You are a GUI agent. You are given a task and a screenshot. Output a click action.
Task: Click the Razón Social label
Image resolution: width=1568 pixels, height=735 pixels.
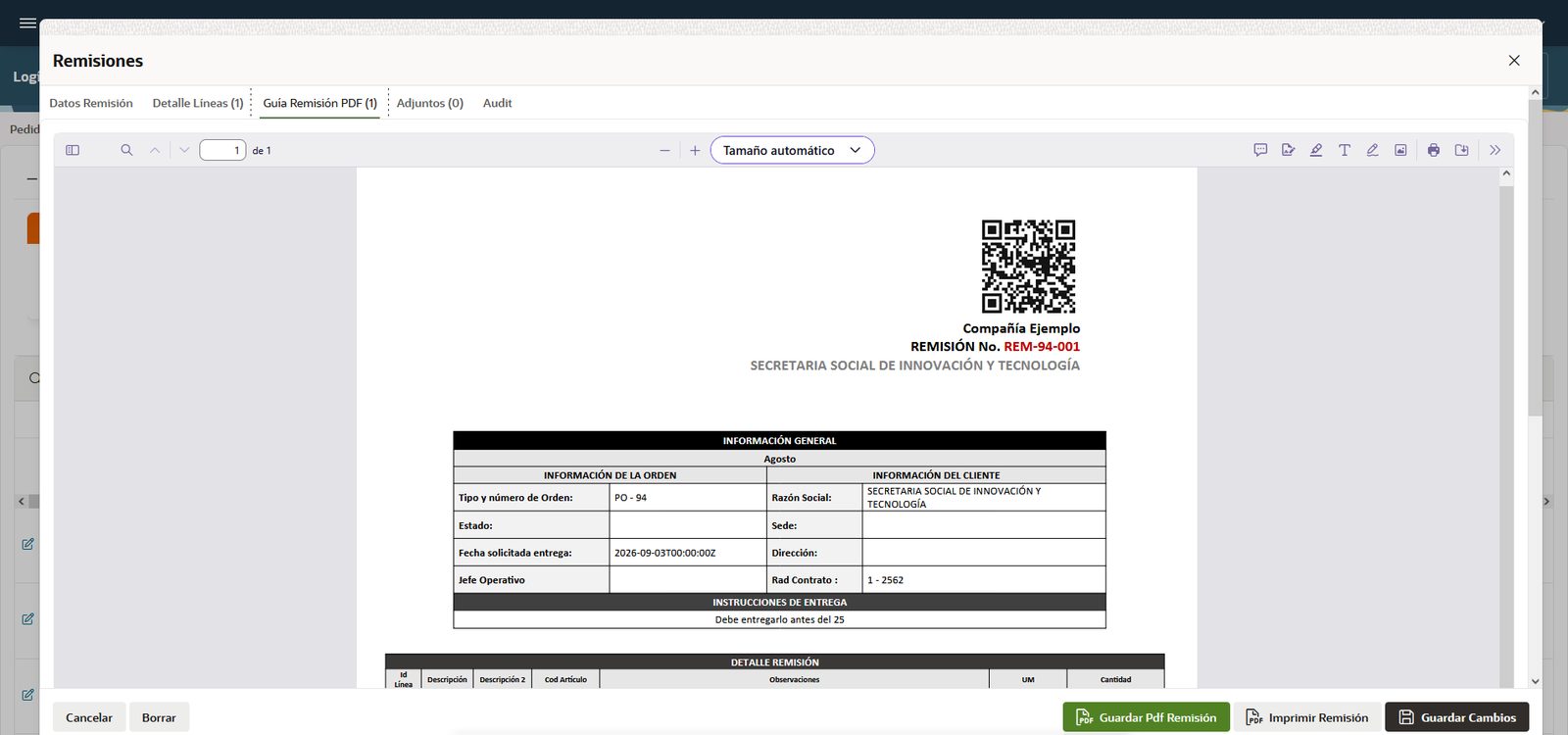point(801,498)
